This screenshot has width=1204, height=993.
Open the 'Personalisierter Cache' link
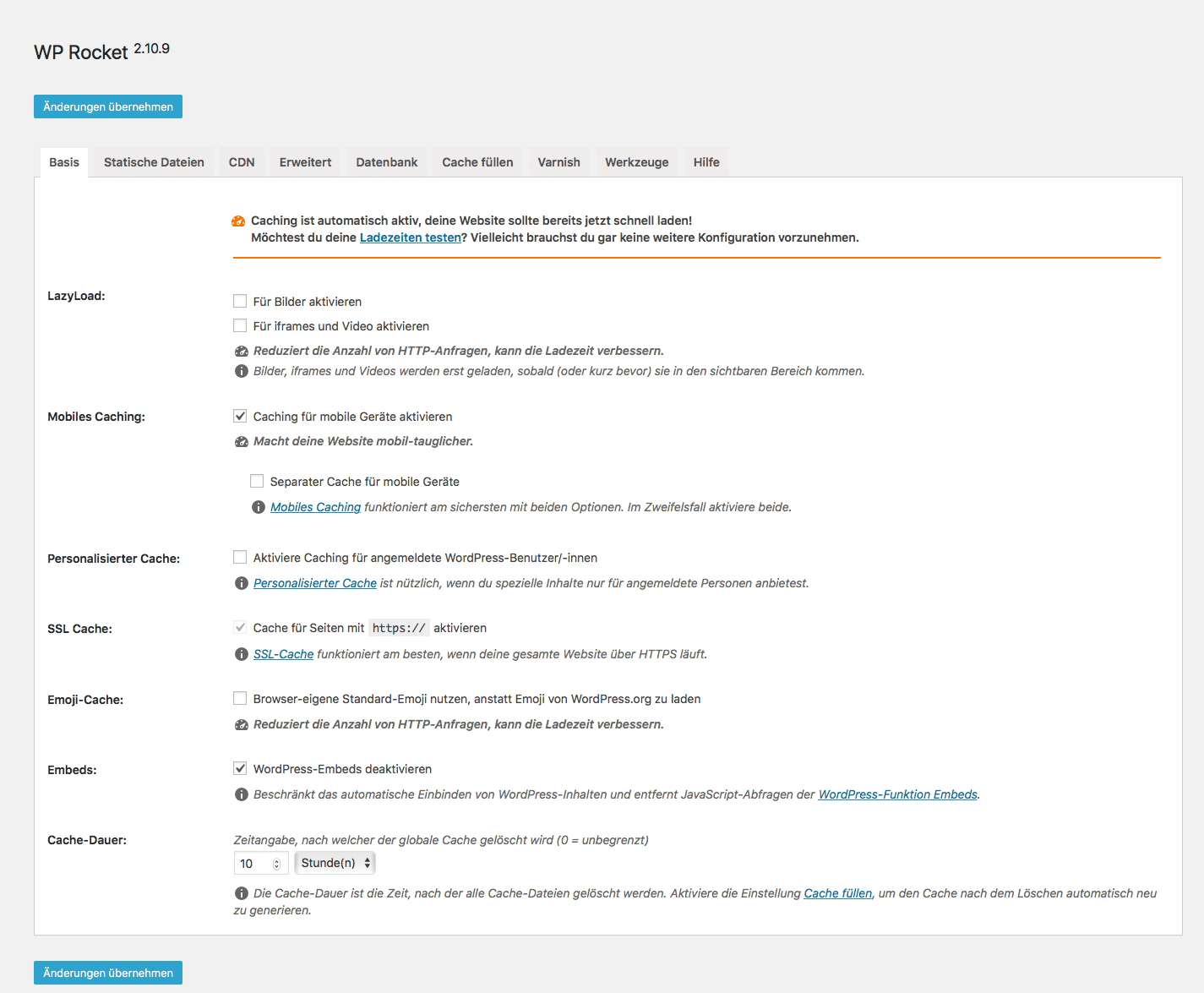coord(315,583)
